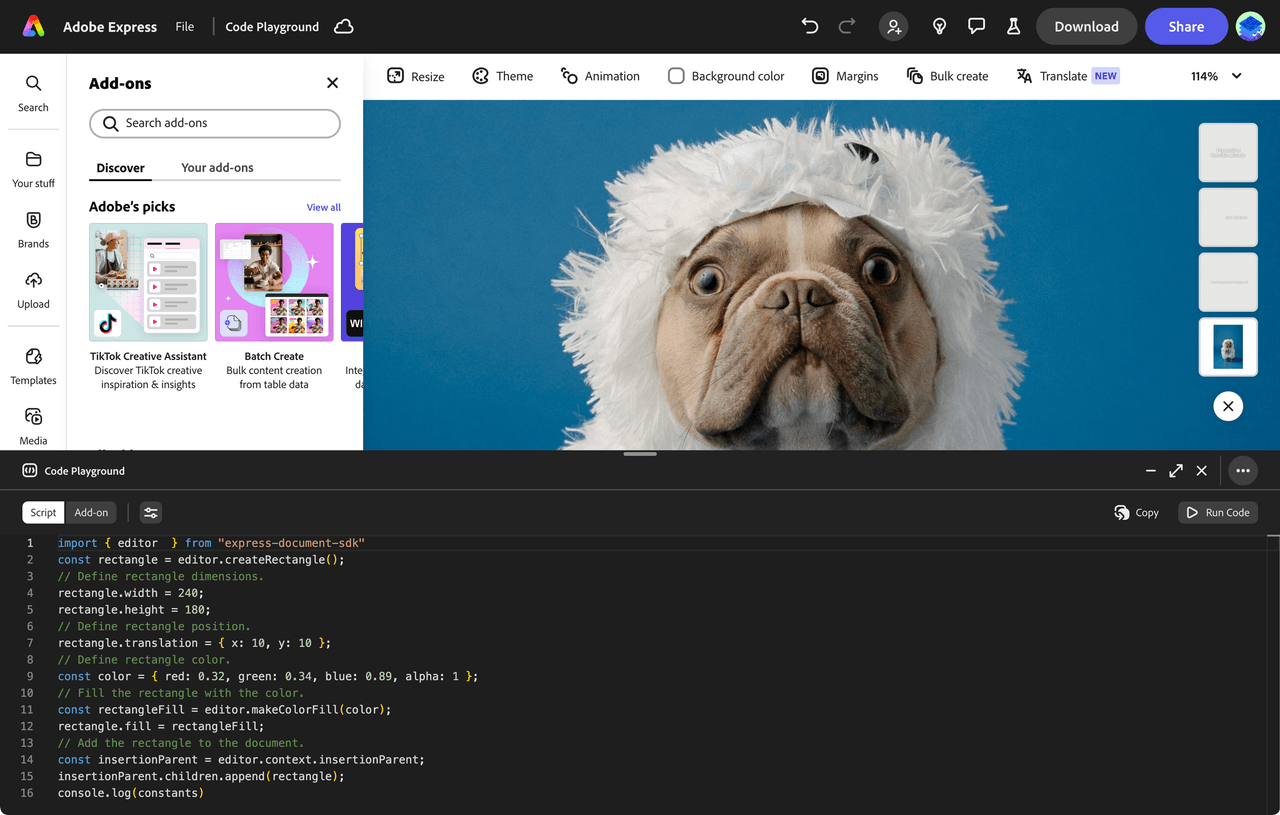Expand the Code Playground panel to full size
Image resolution: width=1280 pixels, height=815 pixels.
tap(1176, 471)
